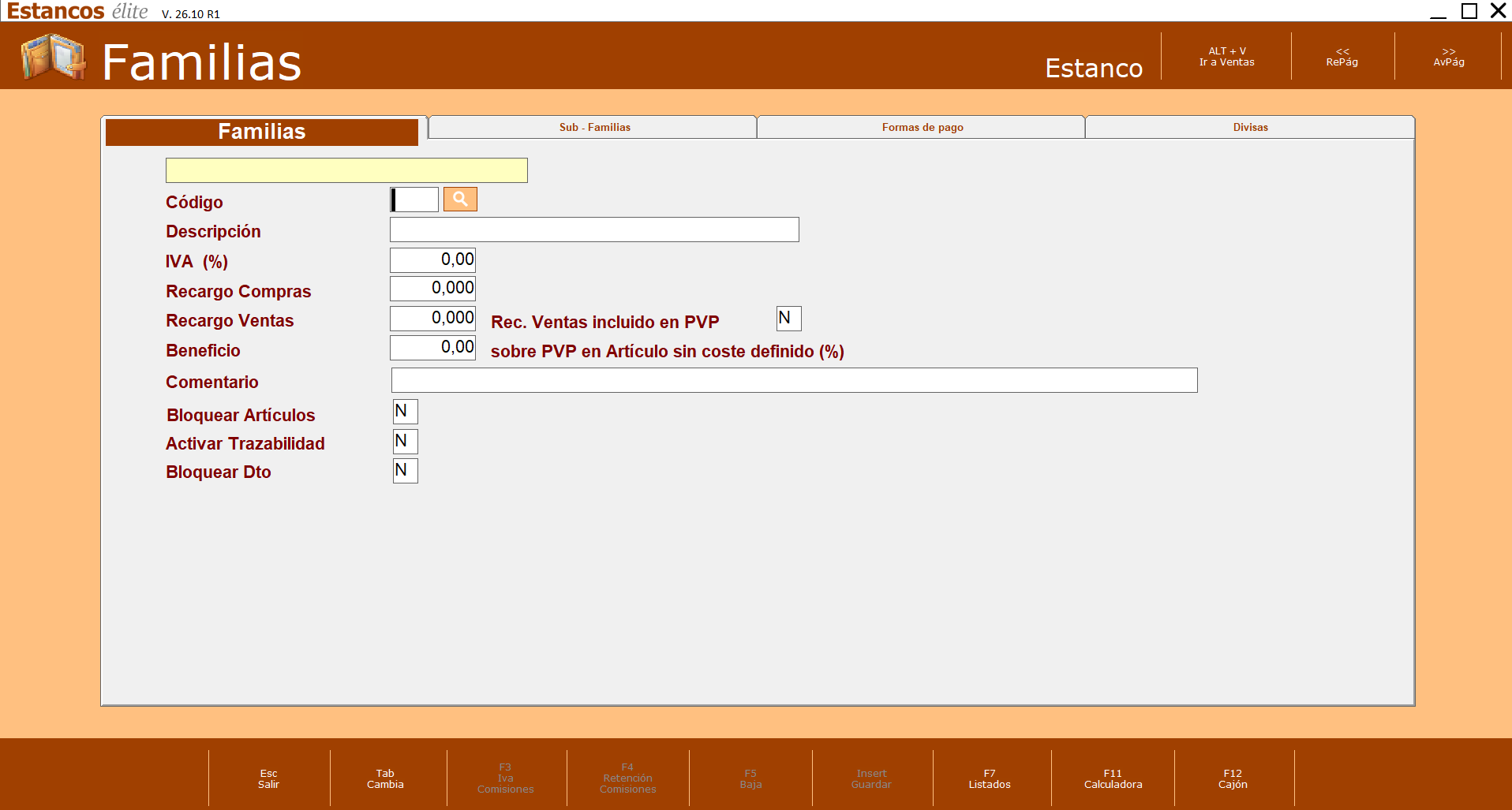Toggle the Bloquear Dto N flag
The image size is (1512, 810).
[x=406, y=471]
